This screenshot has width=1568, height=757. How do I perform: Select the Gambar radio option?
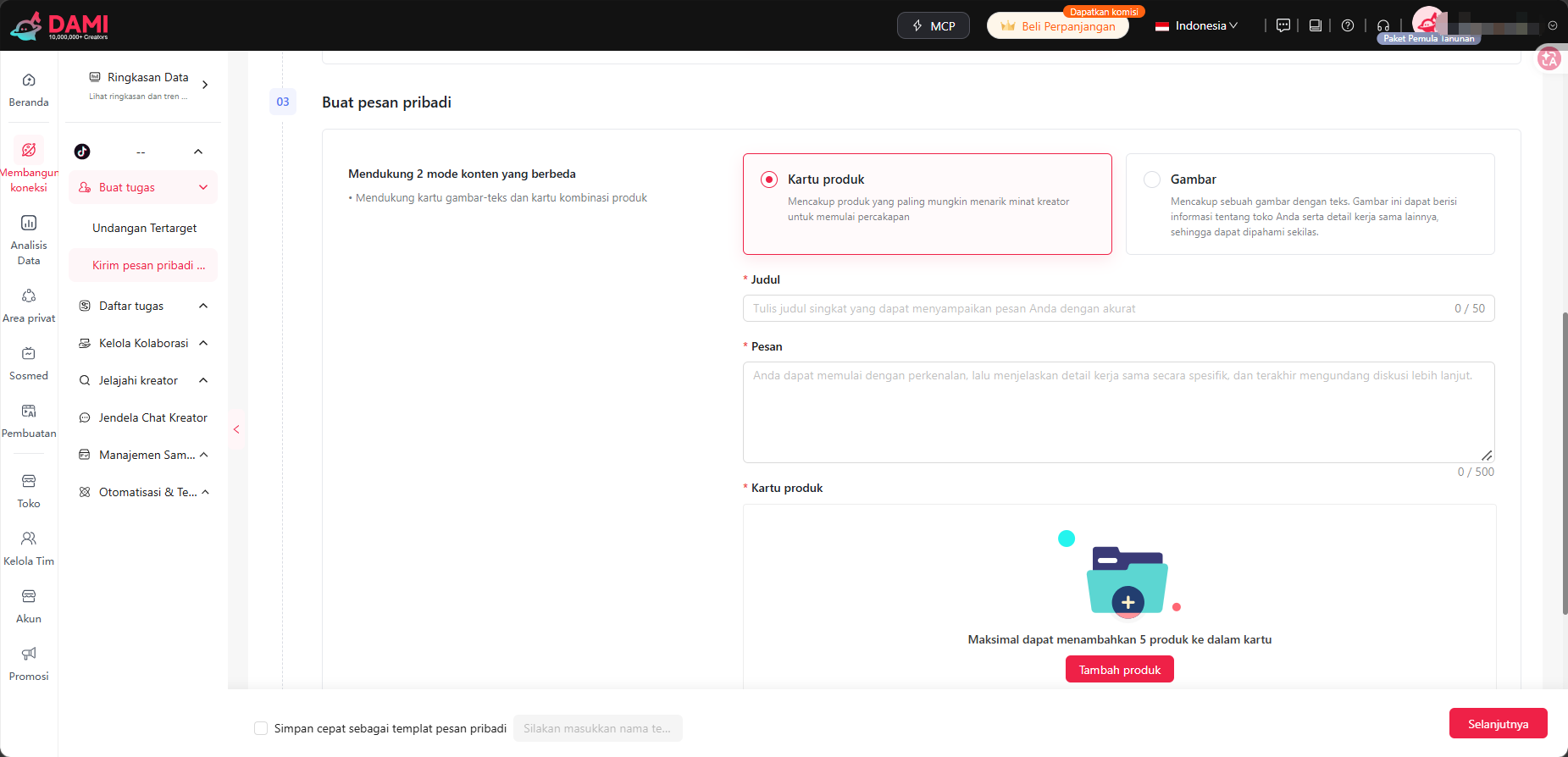click(1152, 180)
